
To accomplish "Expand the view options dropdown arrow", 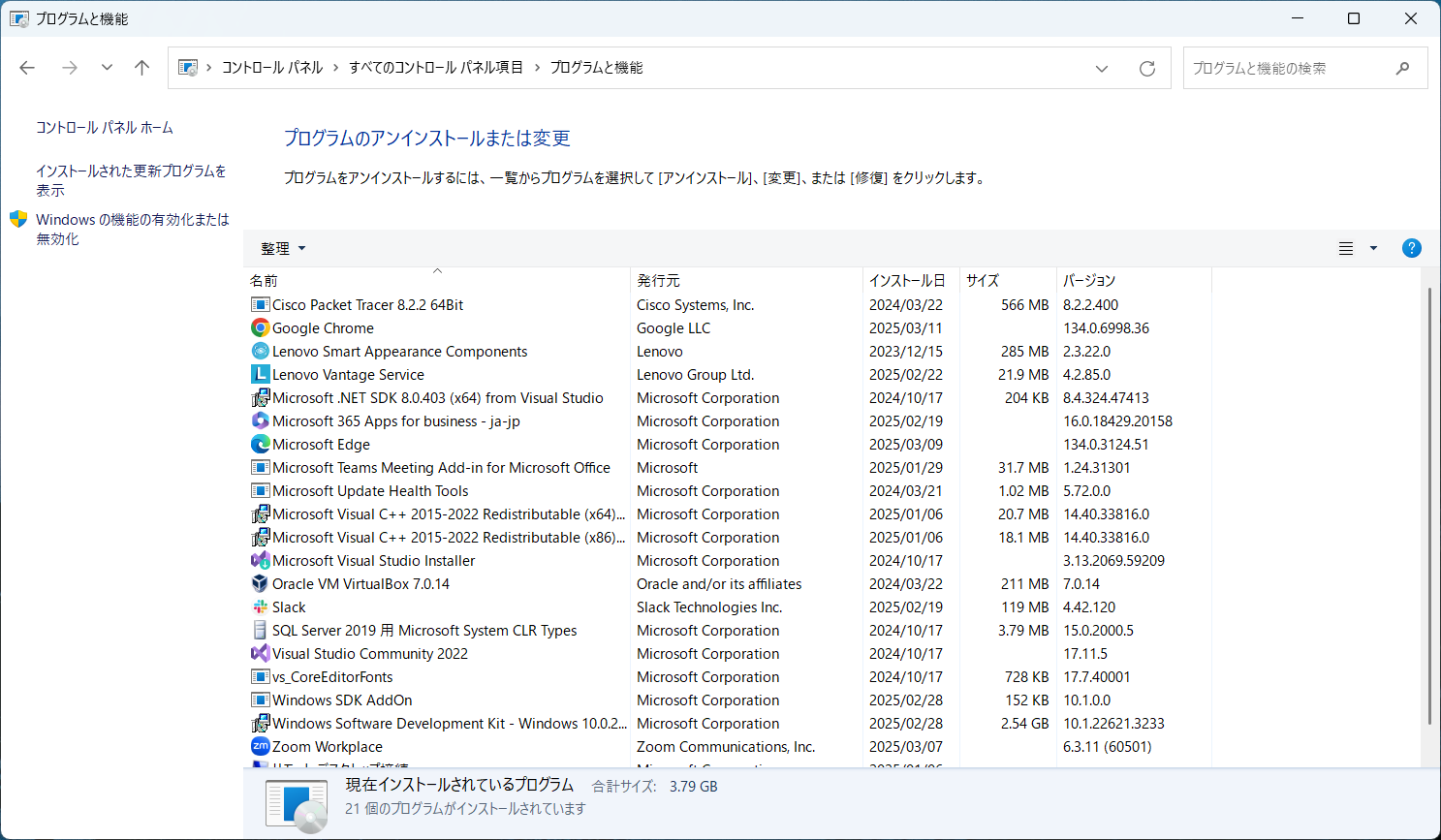I will point(1373,249).
